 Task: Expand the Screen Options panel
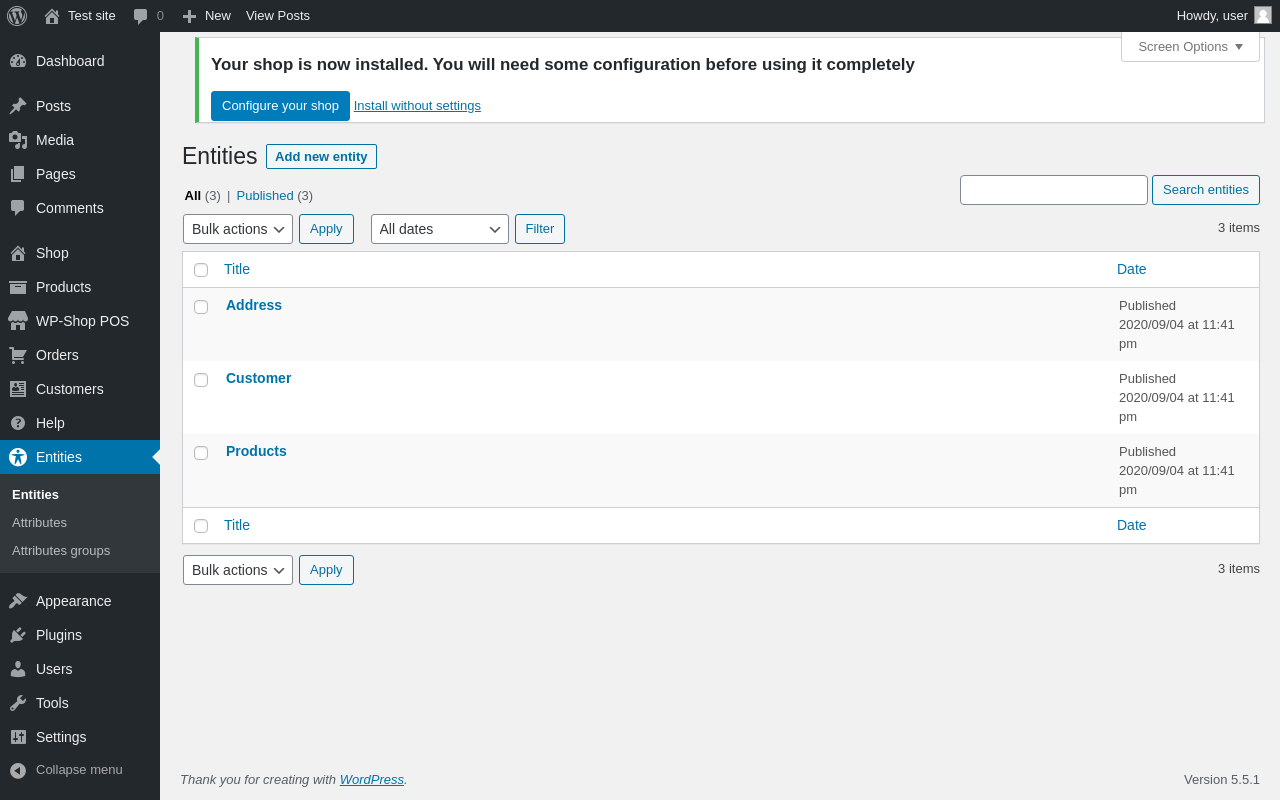pyautogui.click(x=1190, y=46)
